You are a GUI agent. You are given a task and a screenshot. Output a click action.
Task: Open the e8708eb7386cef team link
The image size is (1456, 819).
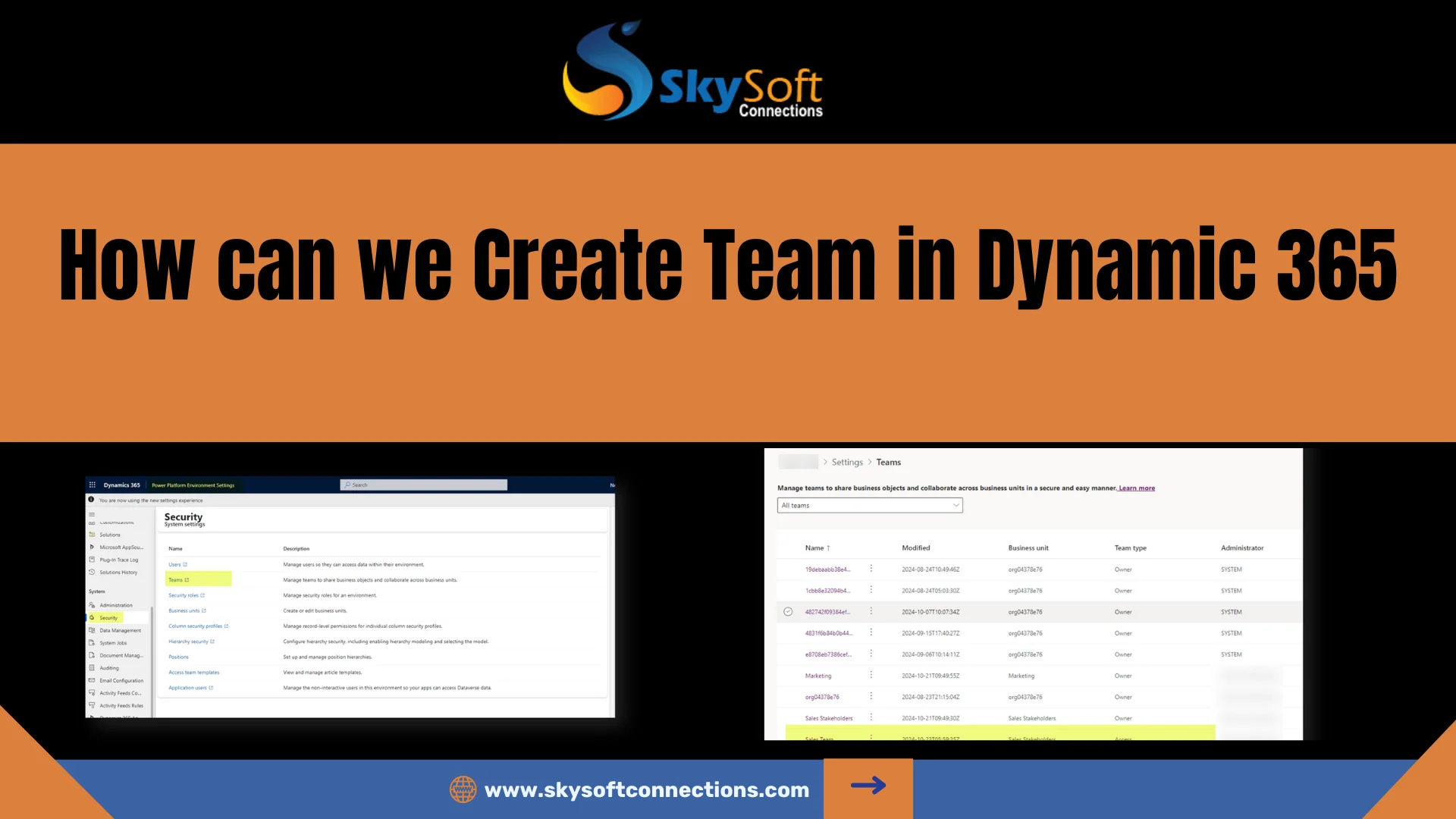coord(828,654)
